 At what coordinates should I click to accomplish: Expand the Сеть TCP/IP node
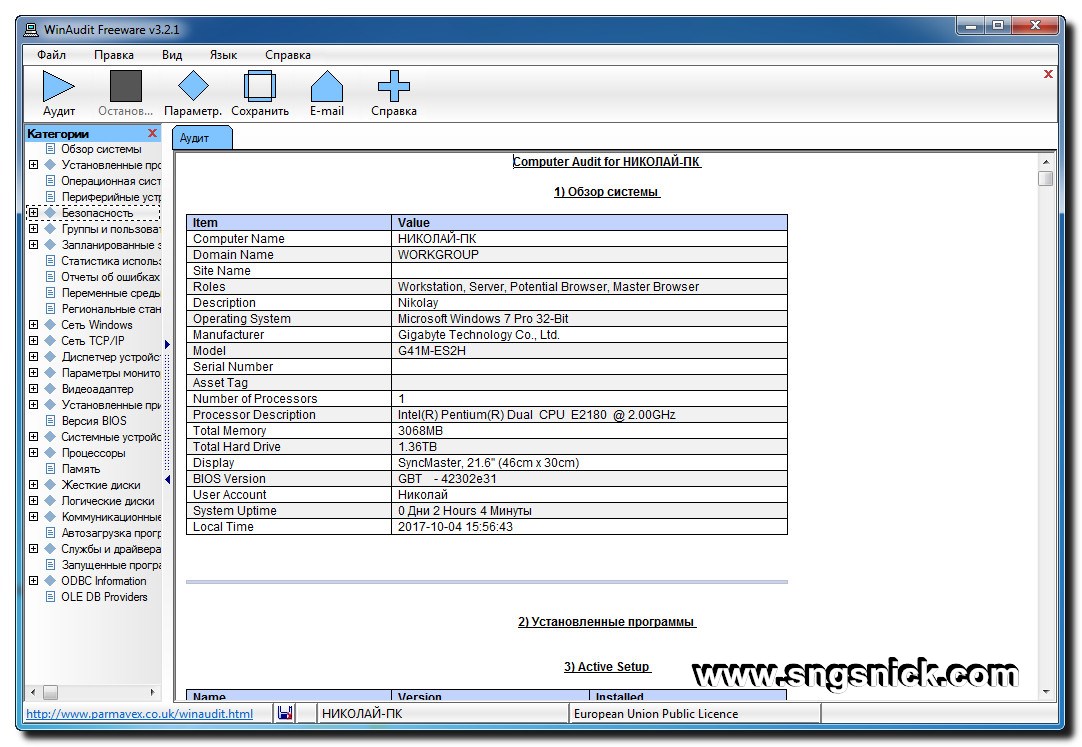click(33, 341)
